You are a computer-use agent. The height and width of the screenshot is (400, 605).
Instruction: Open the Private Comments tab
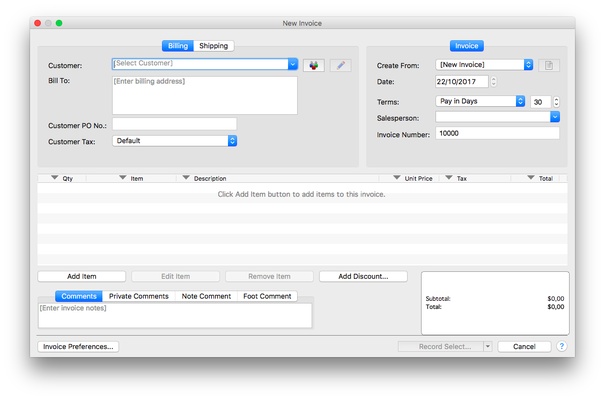[139, 296]
